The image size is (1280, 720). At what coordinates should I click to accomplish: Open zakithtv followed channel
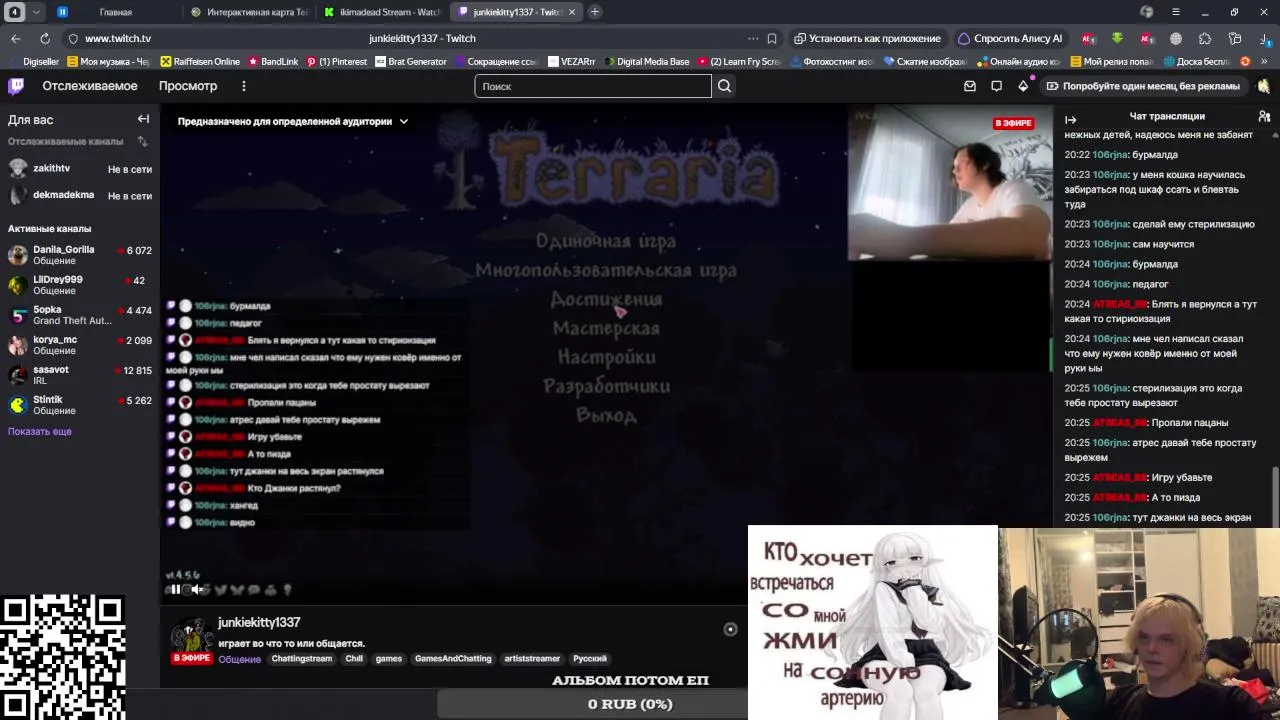point(80,168)
